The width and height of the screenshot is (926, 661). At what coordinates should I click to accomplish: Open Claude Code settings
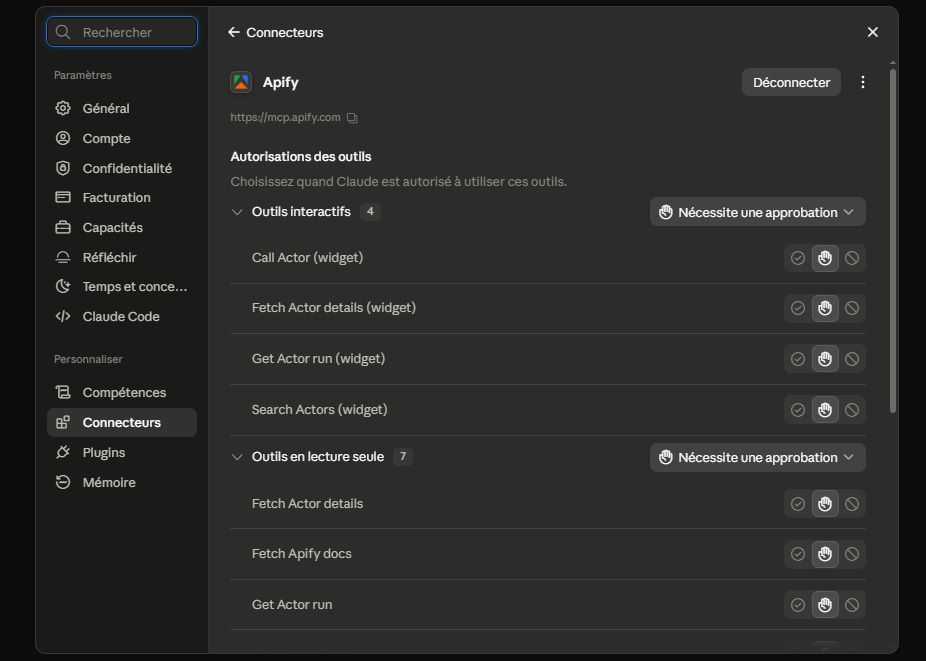point(122,317)
